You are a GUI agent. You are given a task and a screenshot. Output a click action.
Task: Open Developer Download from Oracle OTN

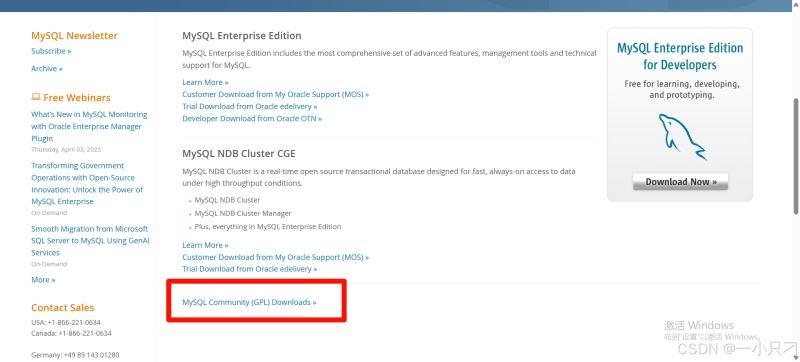(252, 118)
